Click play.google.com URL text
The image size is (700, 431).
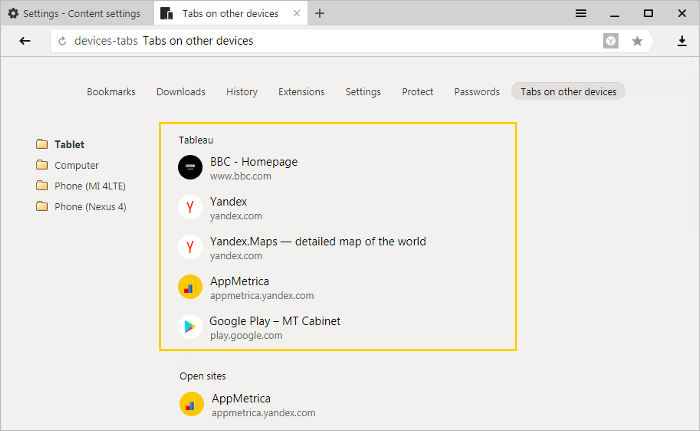[x=246, y=335]
